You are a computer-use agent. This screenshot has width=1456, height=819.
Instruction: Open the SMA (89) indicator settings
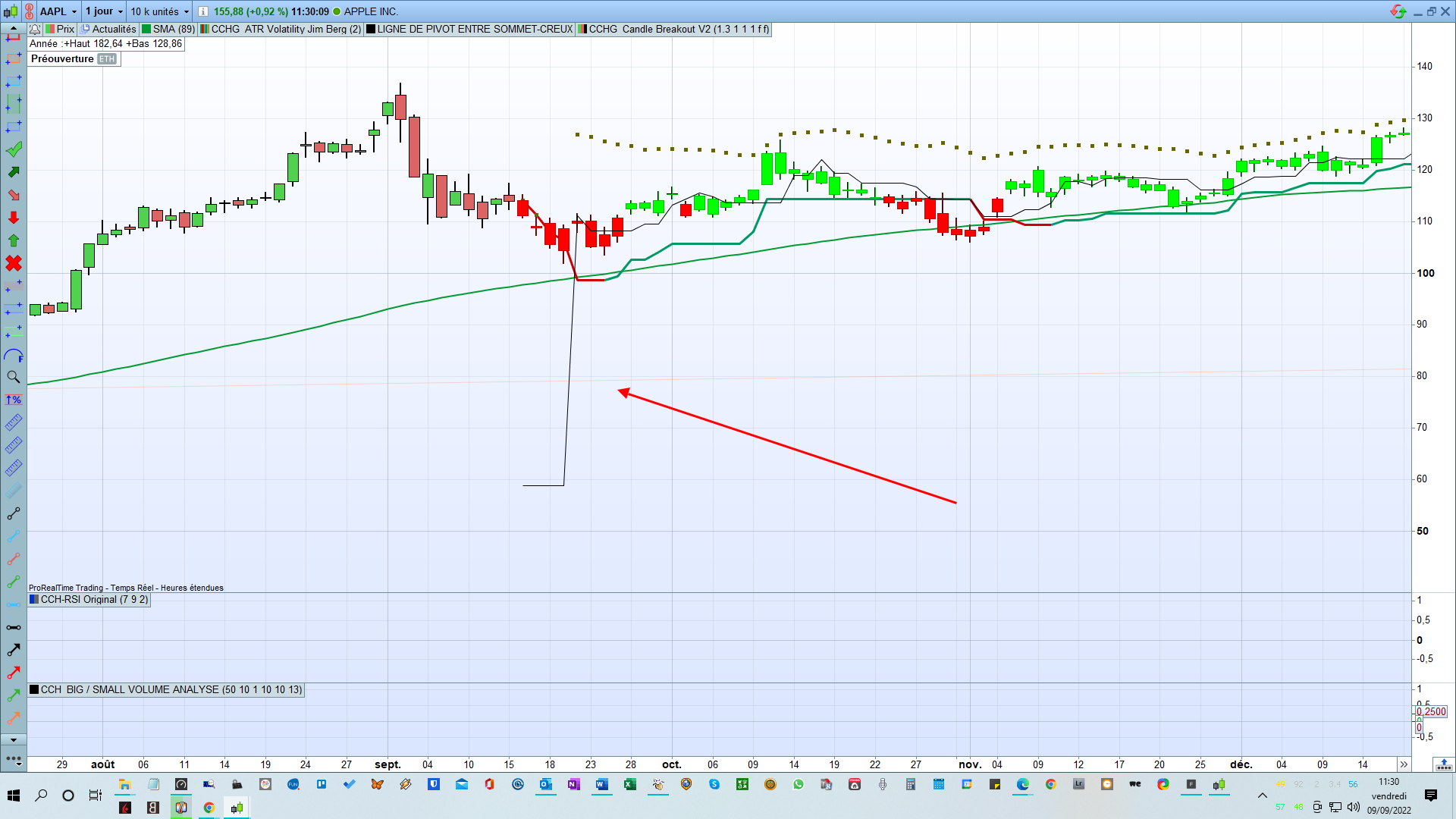[168, 29]
